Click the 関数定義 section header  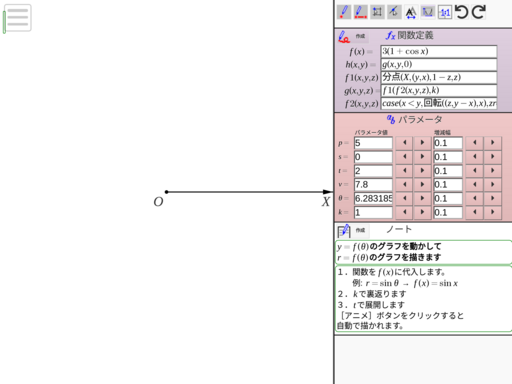410,35
